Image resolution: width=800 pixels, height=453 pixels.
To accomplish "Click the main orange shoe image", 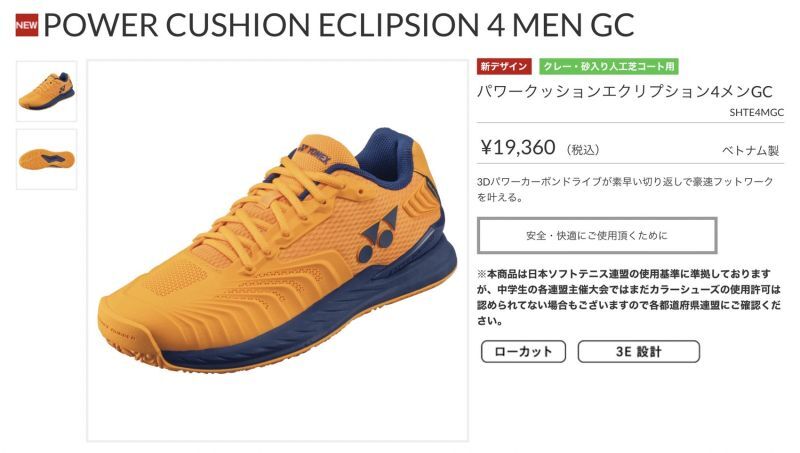I will pos(277,250).
